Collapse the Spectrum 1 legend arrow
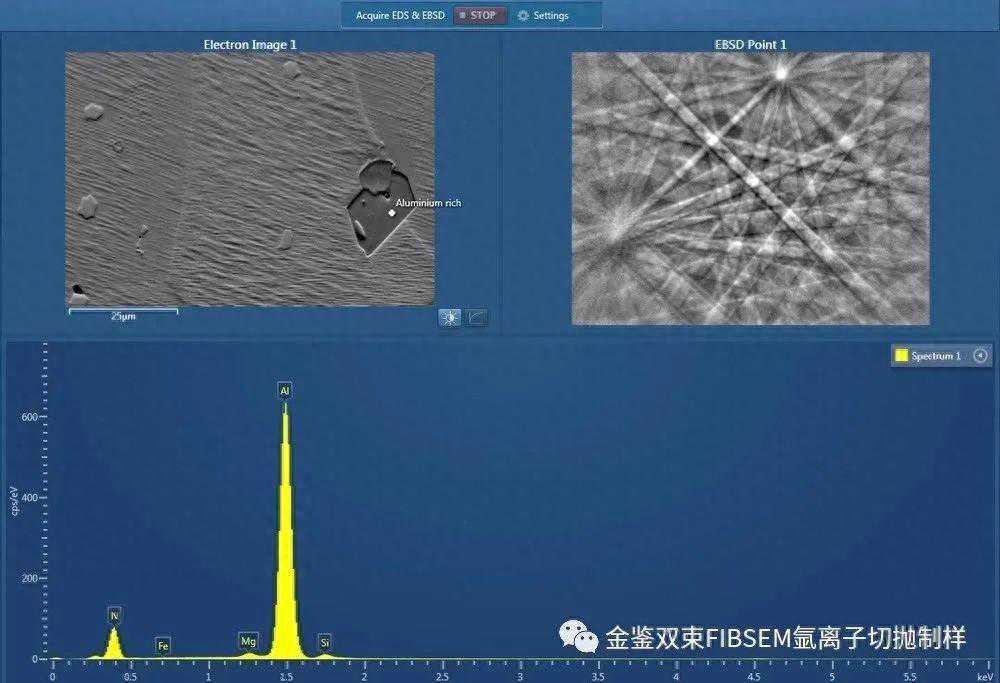Screen dimensions: 1000x683 [x=980, y=355]
